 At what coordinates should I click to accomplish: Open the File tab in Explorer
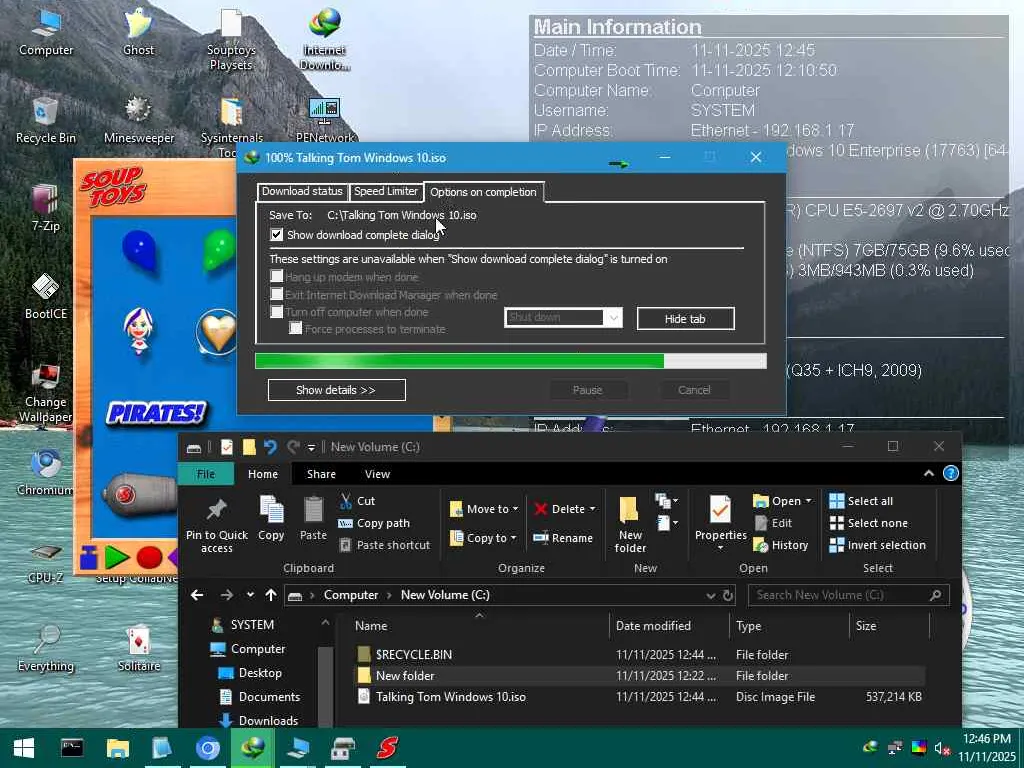click(206, 474)
